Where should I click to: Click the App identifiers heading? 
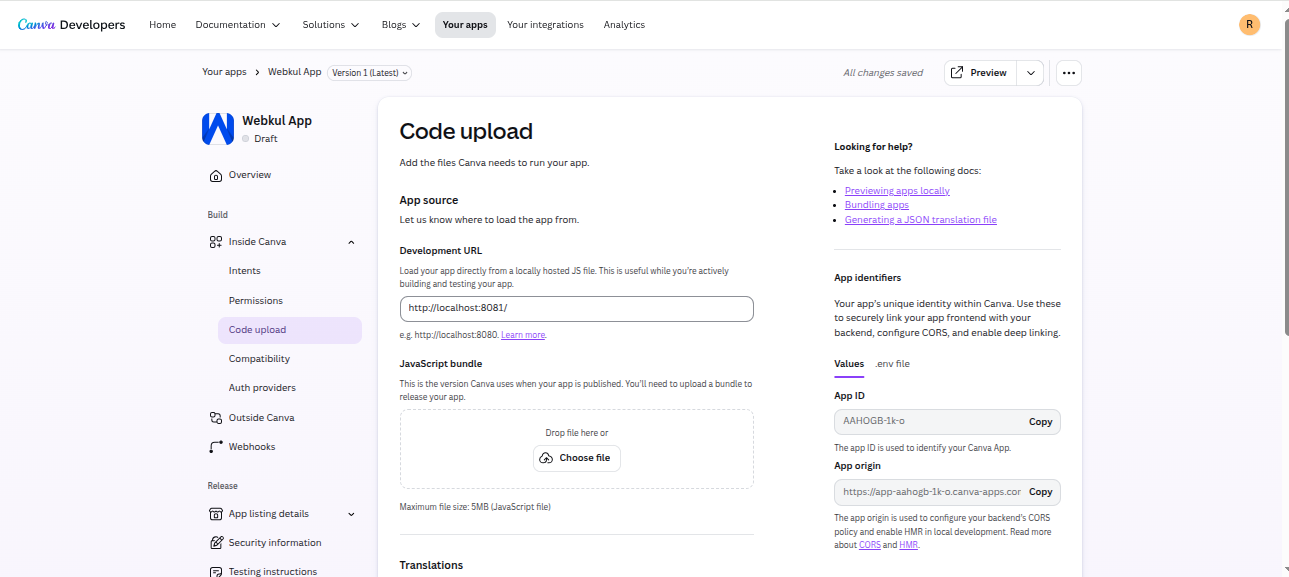[868, 278]
